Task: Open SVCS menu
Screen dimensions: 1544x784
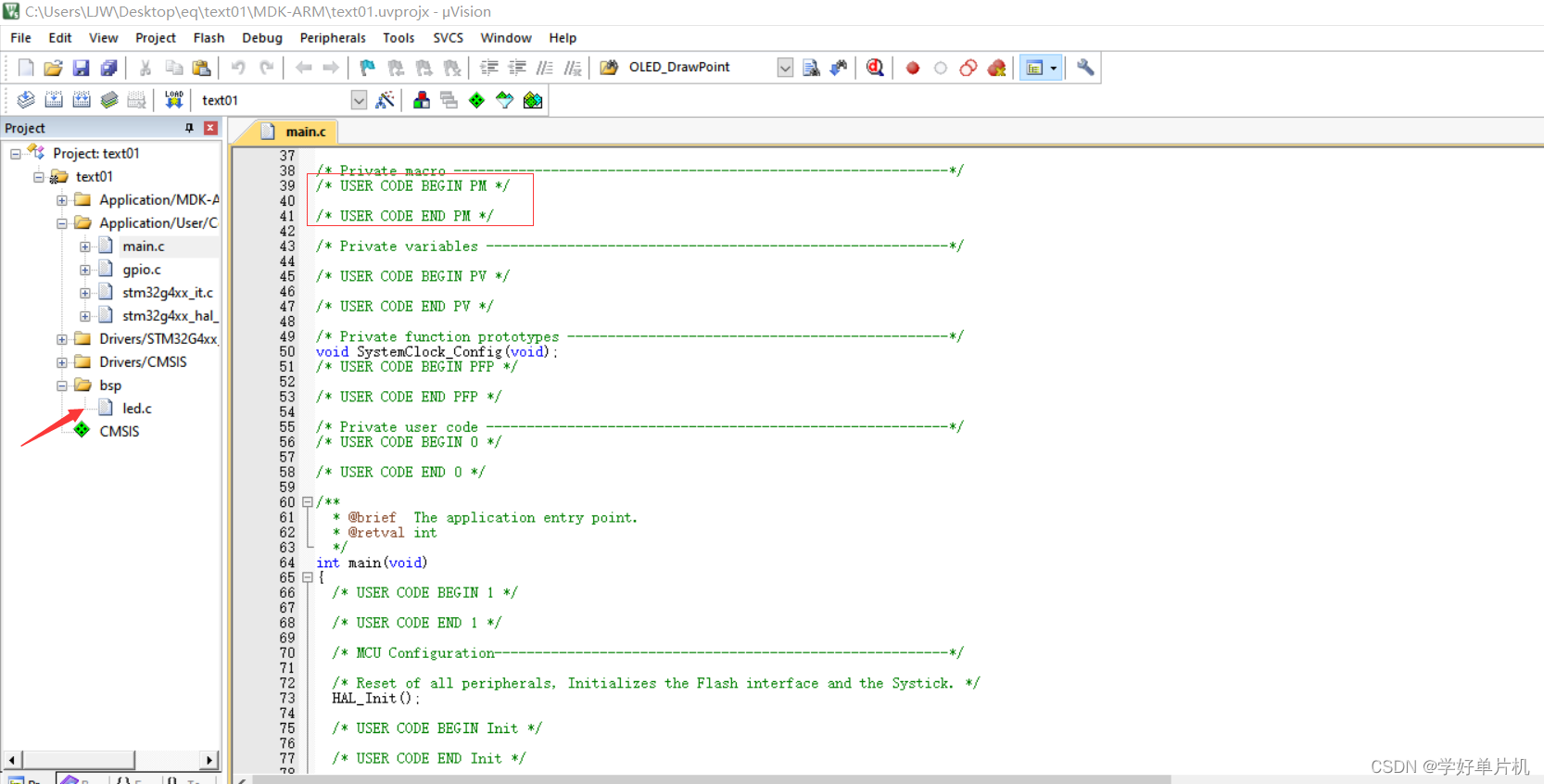Action: (448, 38)
